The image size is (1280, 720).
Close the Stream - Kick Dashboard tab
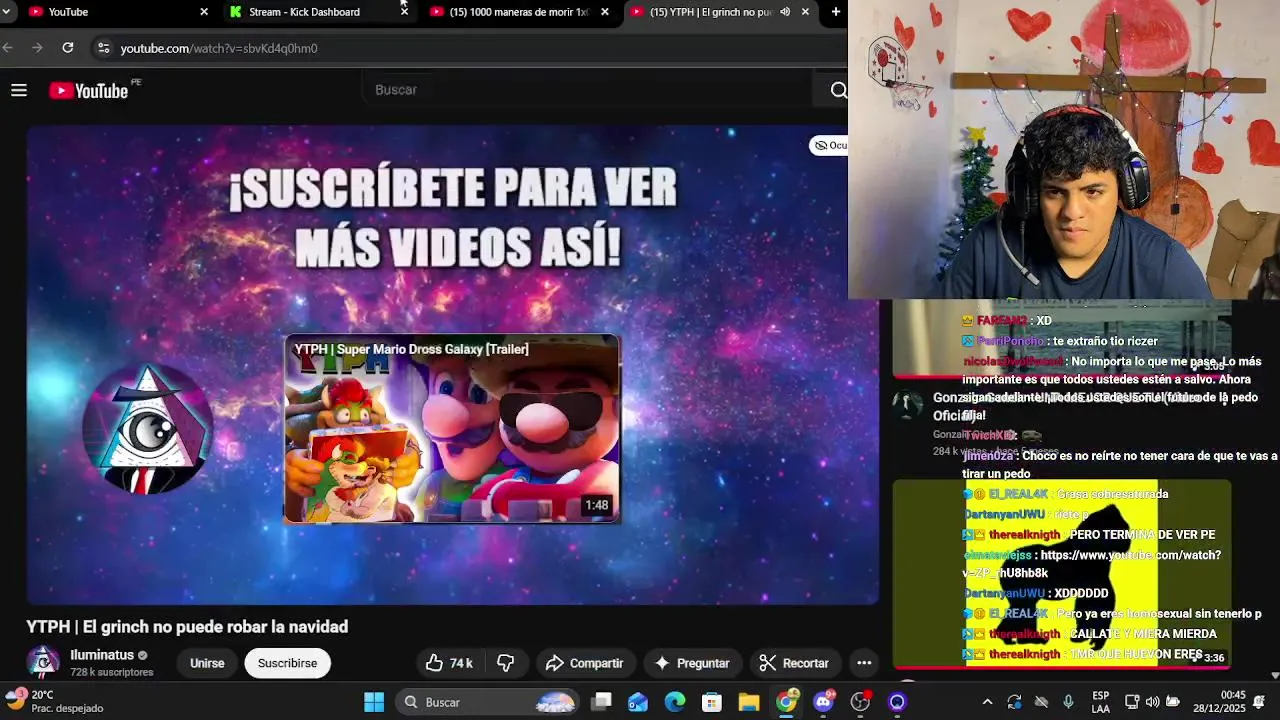coord(404,12)
